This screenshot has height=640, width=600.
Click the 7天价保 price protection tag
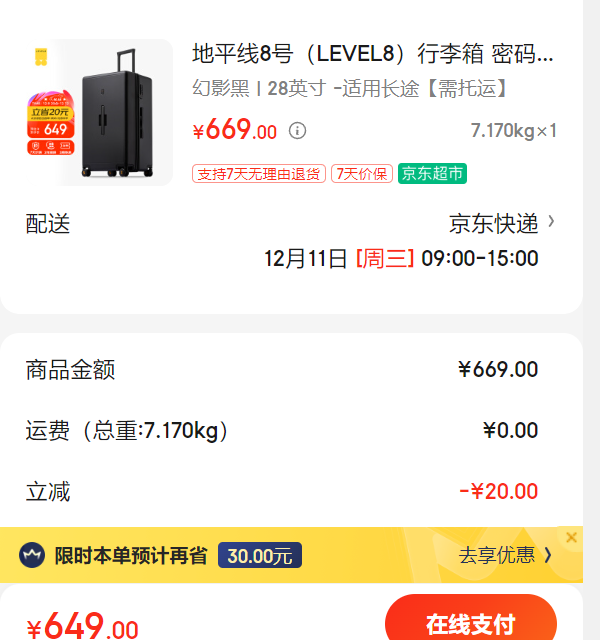(362, 174)
